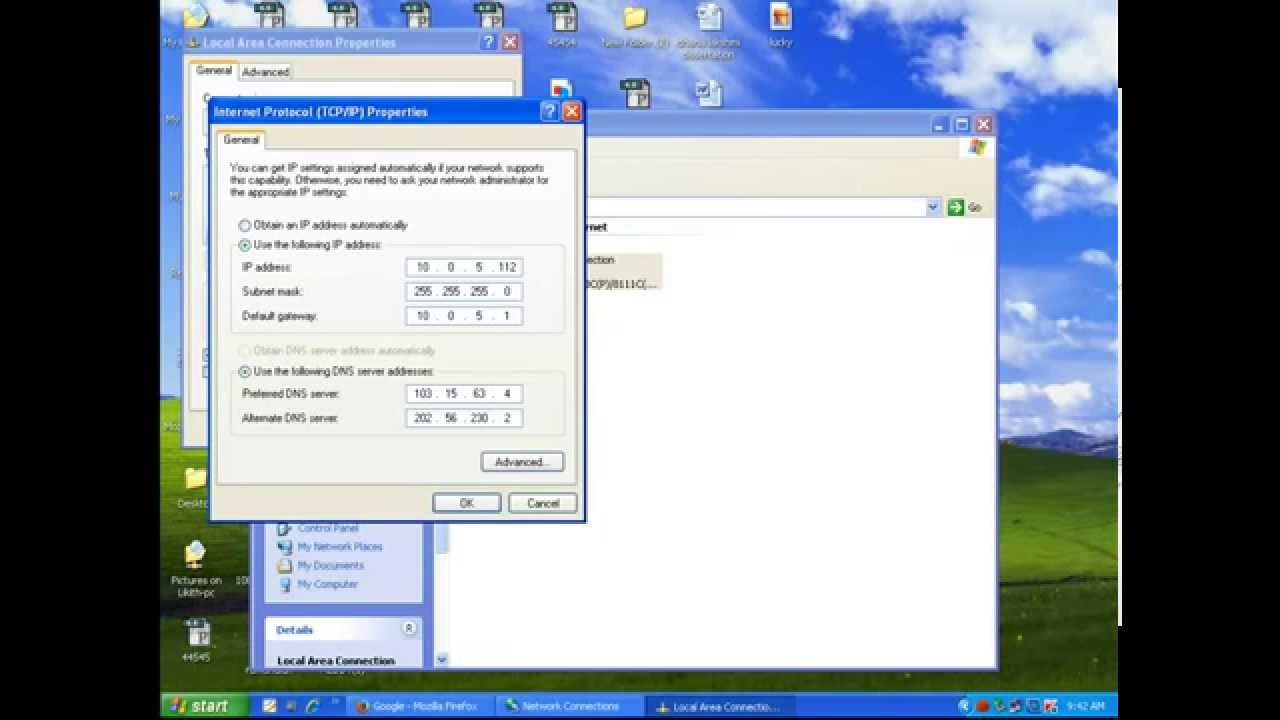Image resolution: width=1280 pixels, height=720 pixels.
Task: Open the Advanced... TCP/IP settings
Action: [522, 462]
